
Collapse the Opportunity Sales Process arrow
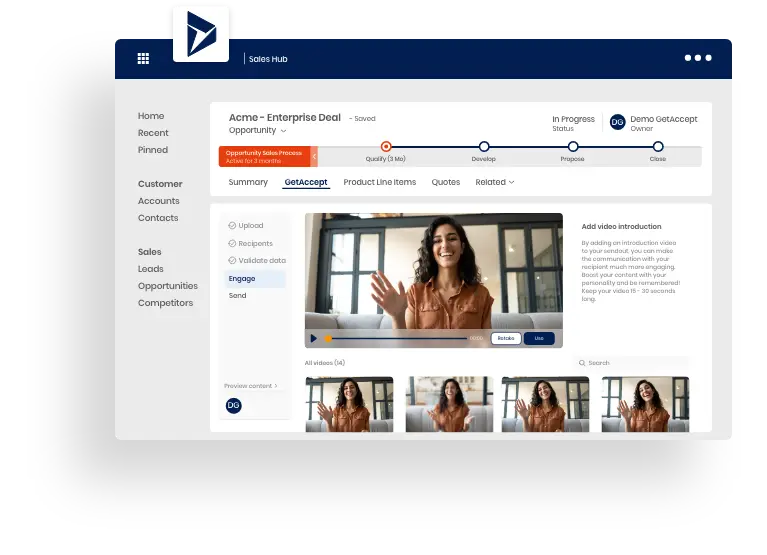(314, 156)
